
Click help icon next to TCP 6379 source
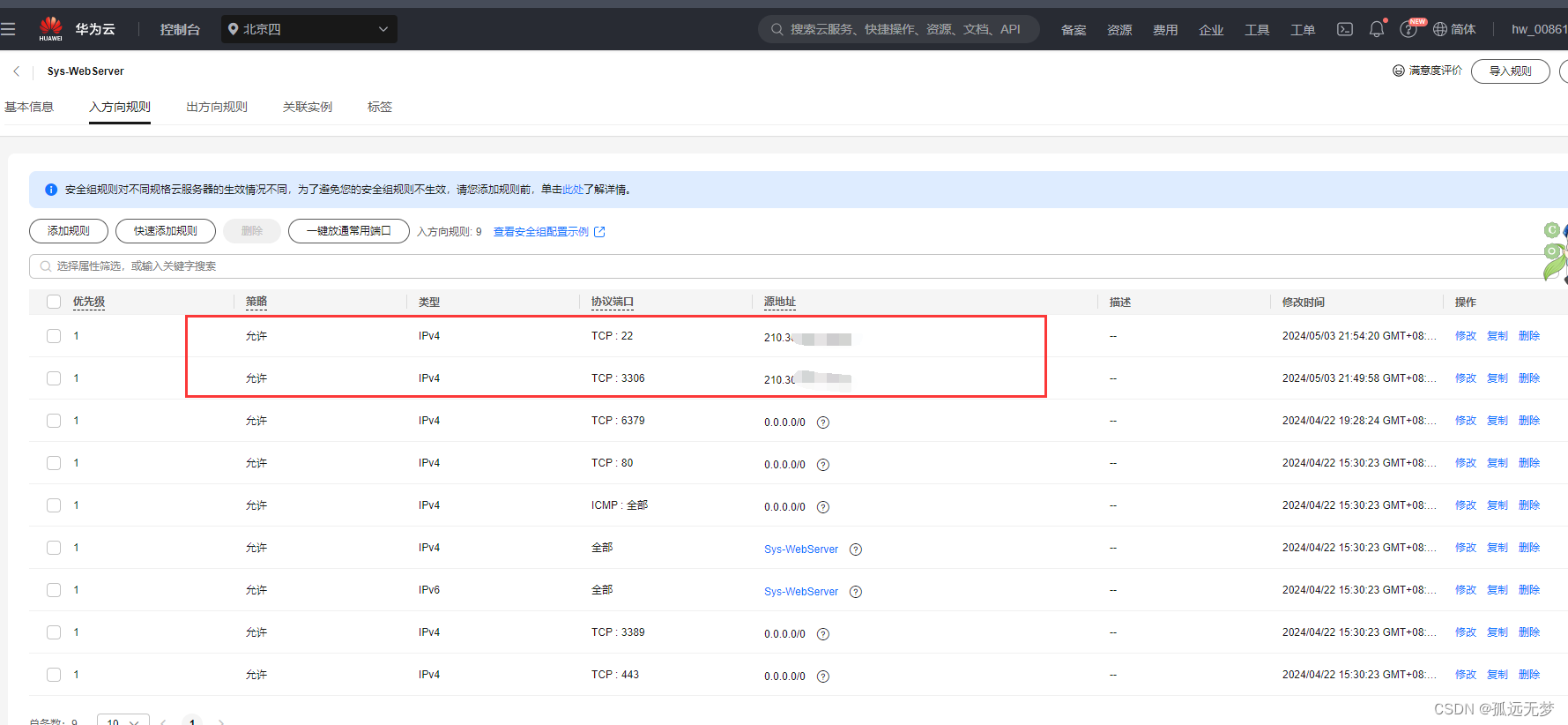point(823,422)
